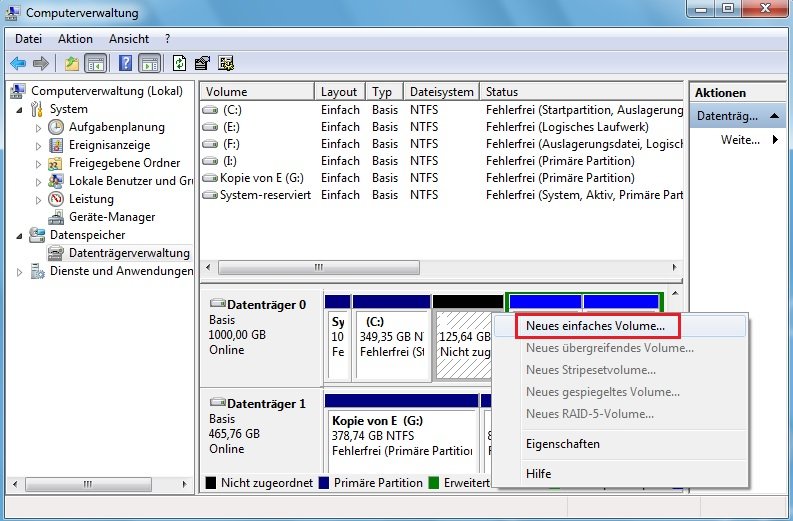Click the Up one level folder icon
793x521 pixels.
72,63
